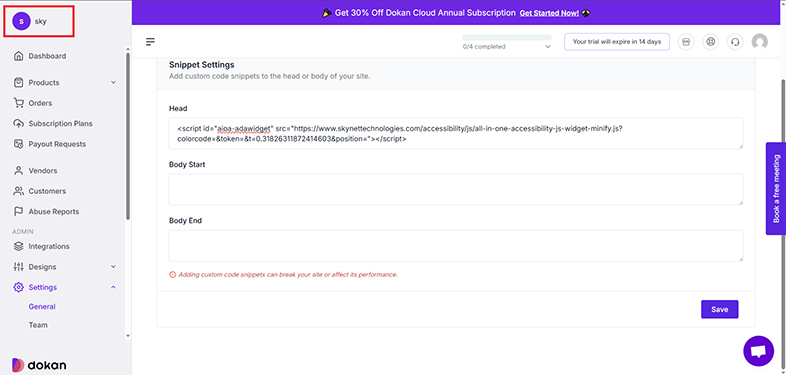Expand the Designs submenu chevron
786x375 pixels.
click(113, 267)
